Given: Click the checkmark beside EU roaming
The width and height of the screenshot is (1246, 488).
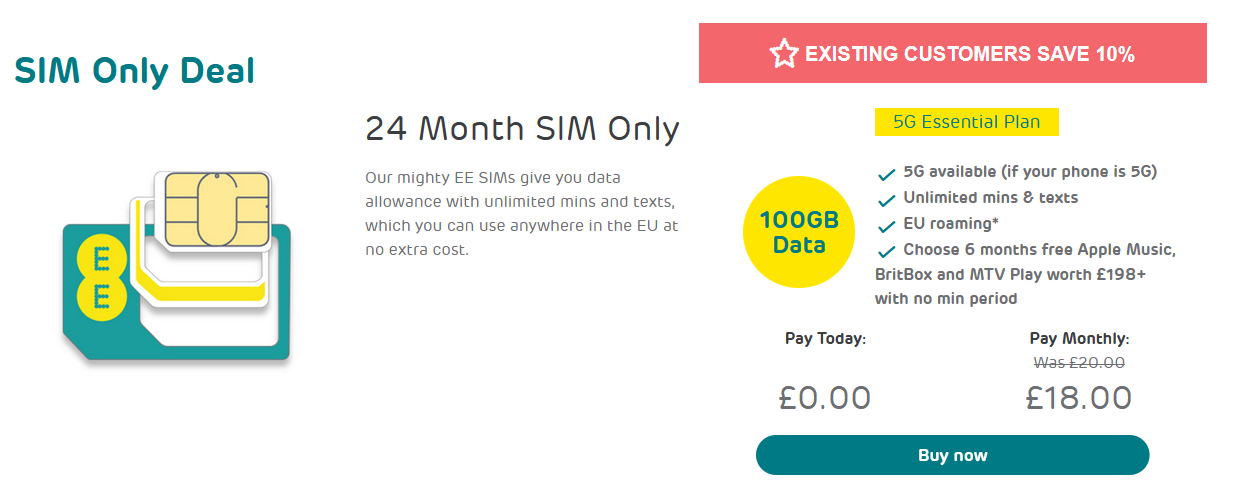Looking at the screenshot, I should 886,226.
